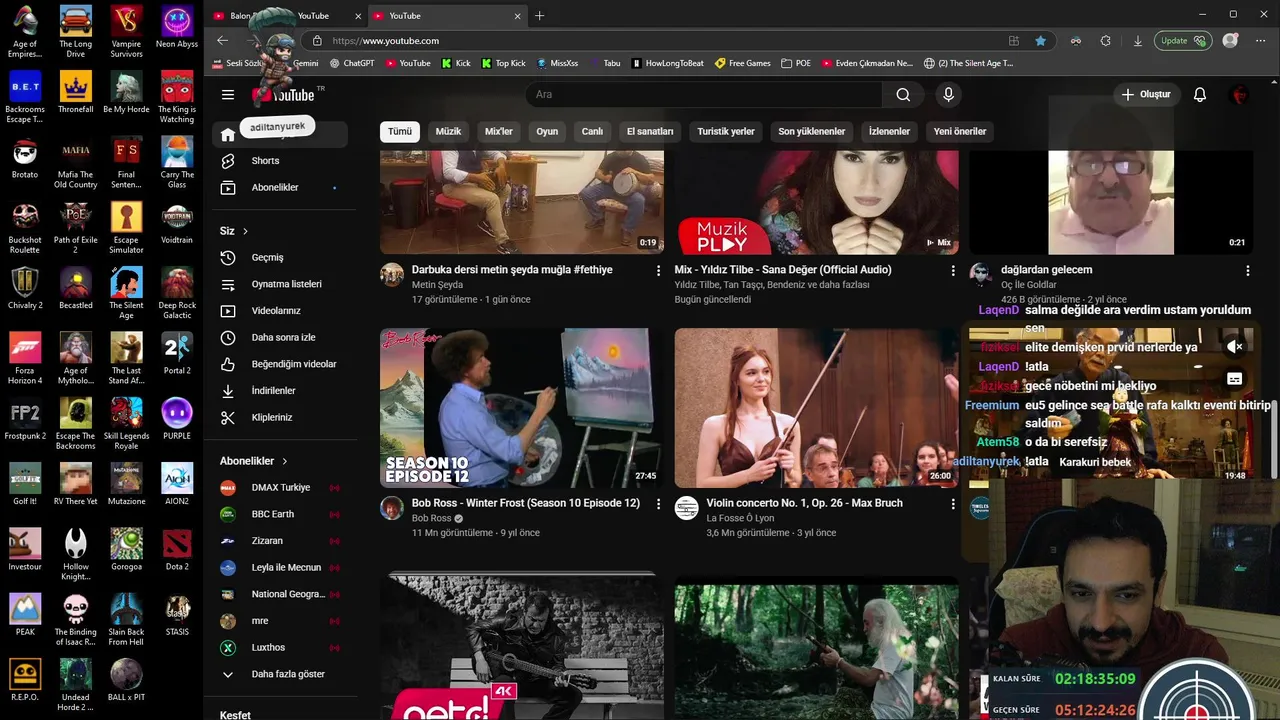Open YouTube notifications bell

pos(1200,95)
